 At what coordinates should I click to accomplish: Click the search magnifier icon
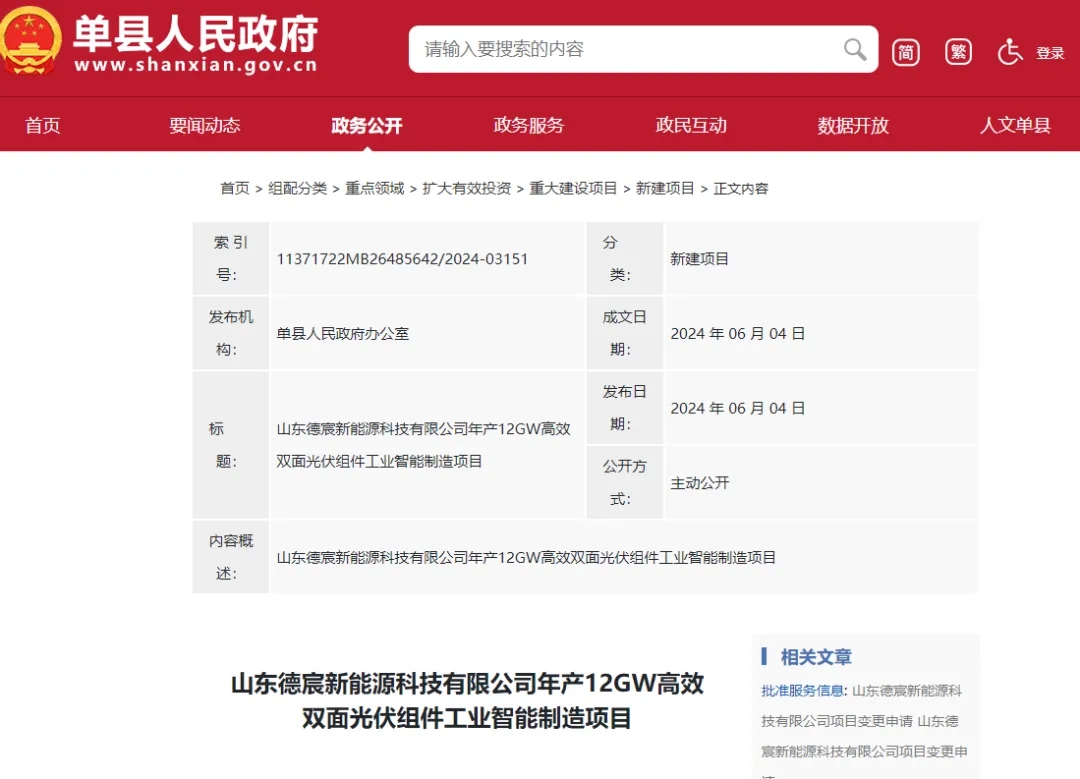pos(855,50)
